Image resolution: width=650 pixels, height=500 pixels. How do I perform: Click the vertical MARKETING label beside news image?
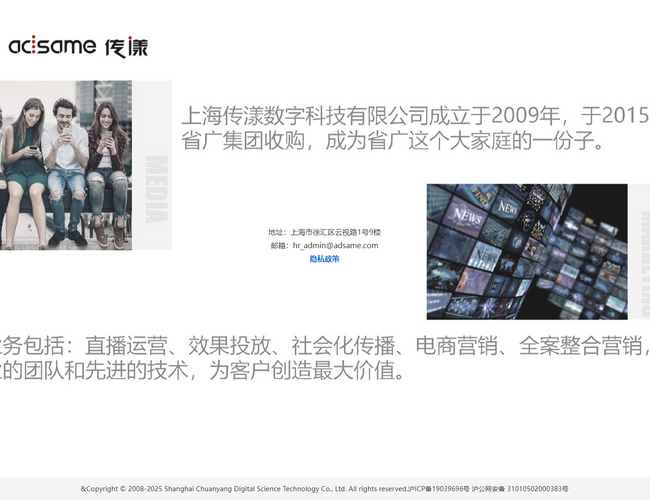tap(640, 250)
